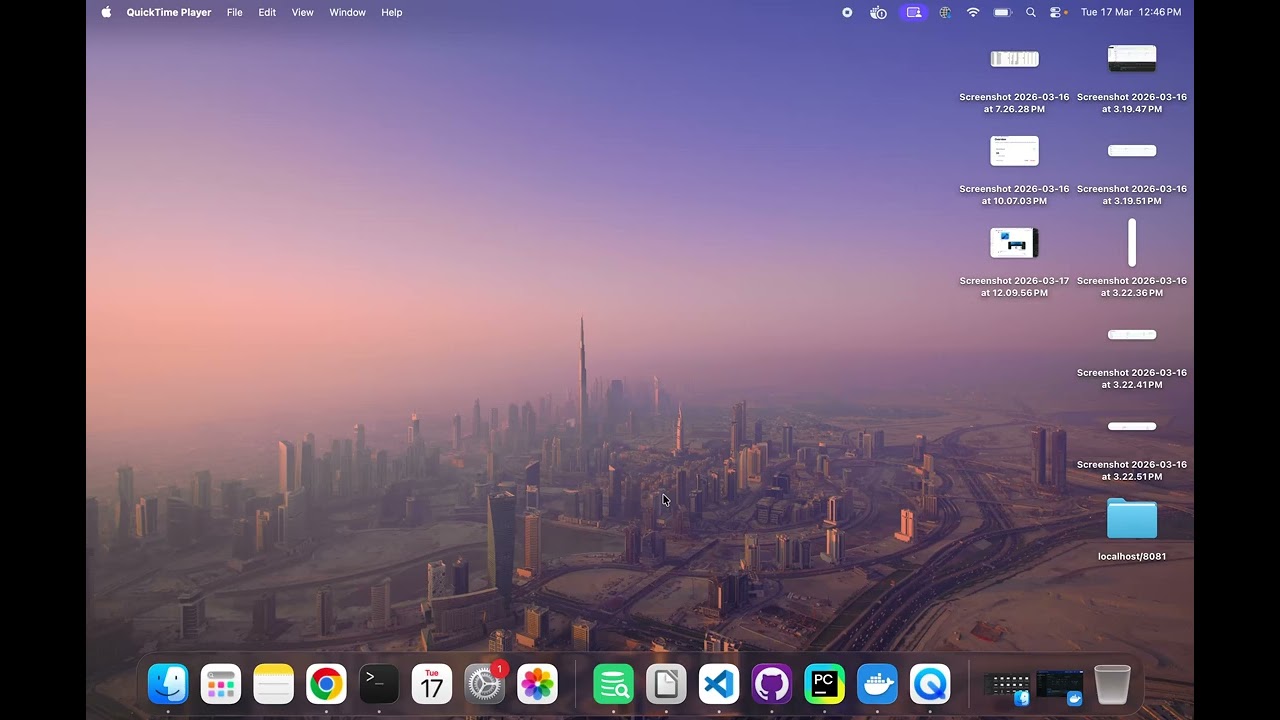
Task: Open Spotlight search
Action: click(1031, 12)
